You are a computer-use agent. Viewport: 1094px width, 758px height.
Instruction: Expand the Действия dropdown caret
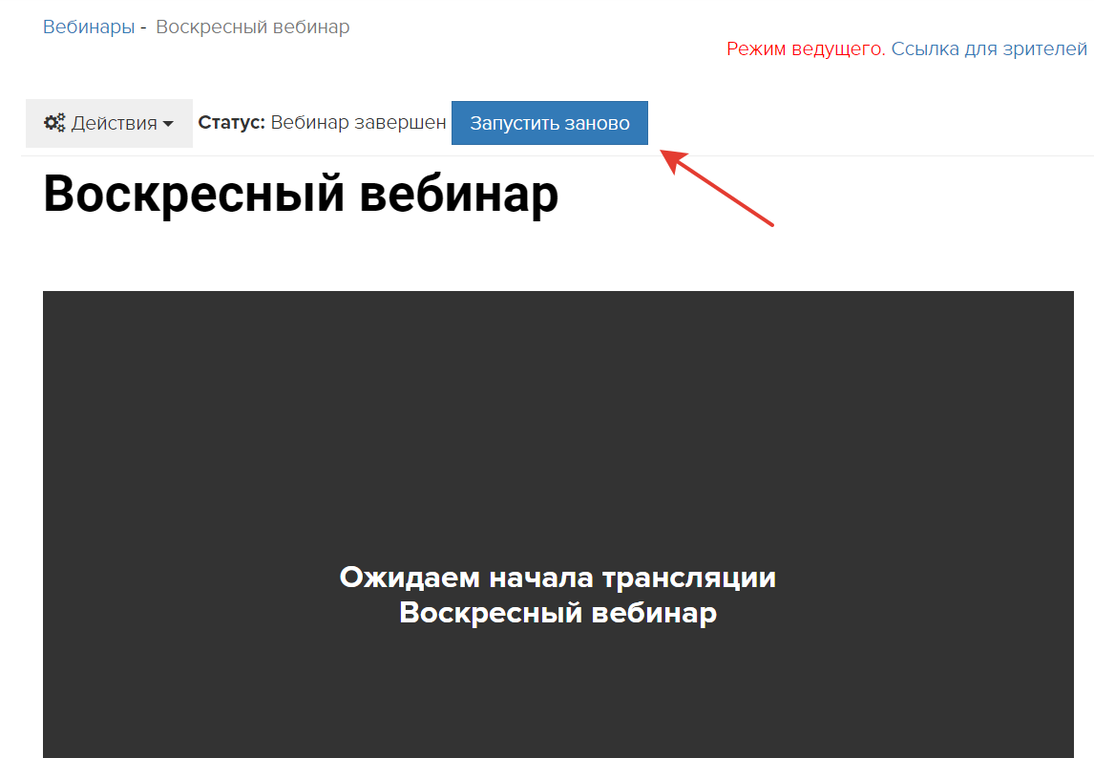[x=168, y=124]
